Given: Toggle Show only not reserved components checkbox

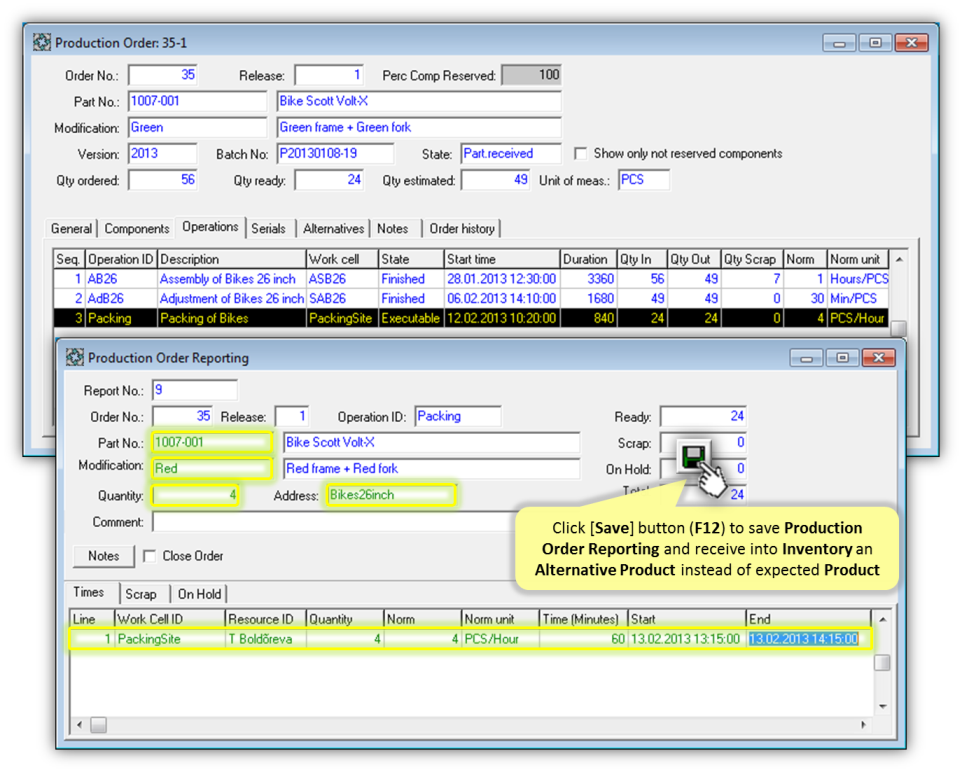Looking at the screenshot, I should pos(580,153).
